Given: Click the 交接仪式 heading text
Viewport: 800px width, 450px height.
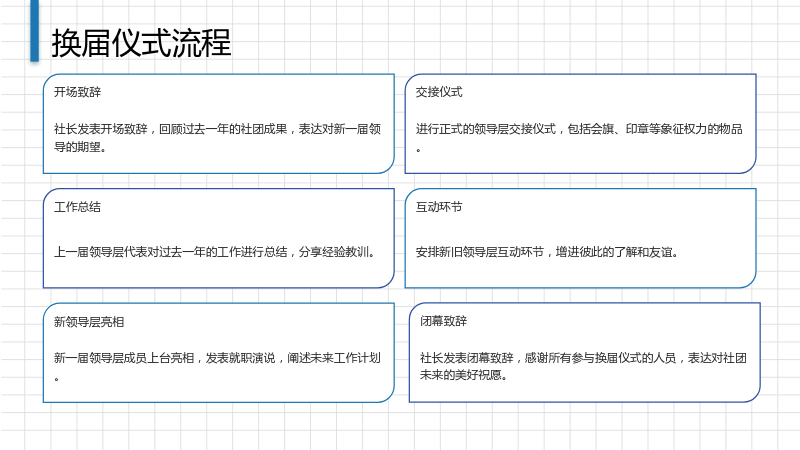Looking at the screenshot, I should point(439,92).
